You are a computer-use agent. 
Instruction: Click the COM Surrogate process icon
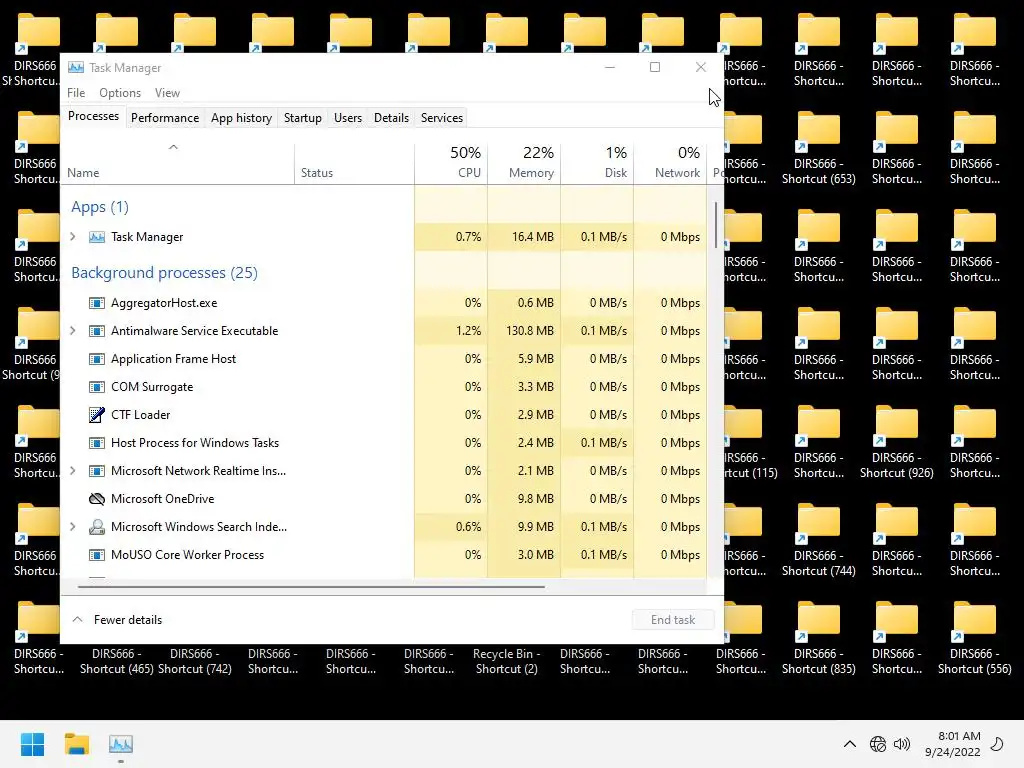(97, 387)
